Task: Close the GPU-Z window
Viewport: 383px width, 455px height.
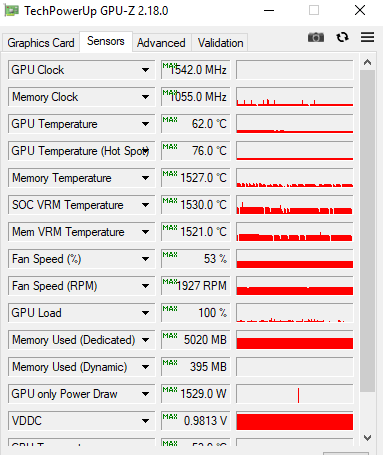Action: (x=360, y=11)
